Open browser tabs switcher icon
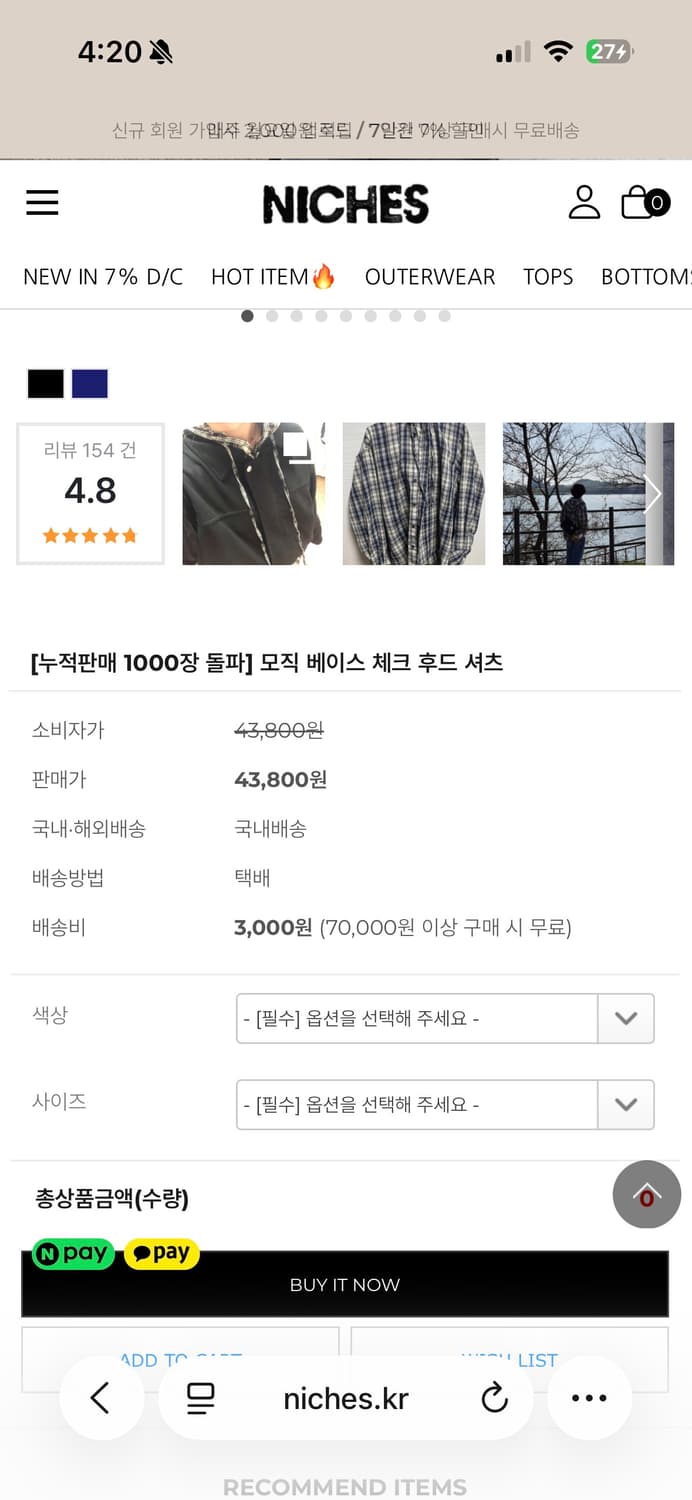 [x=200, y=1398]
